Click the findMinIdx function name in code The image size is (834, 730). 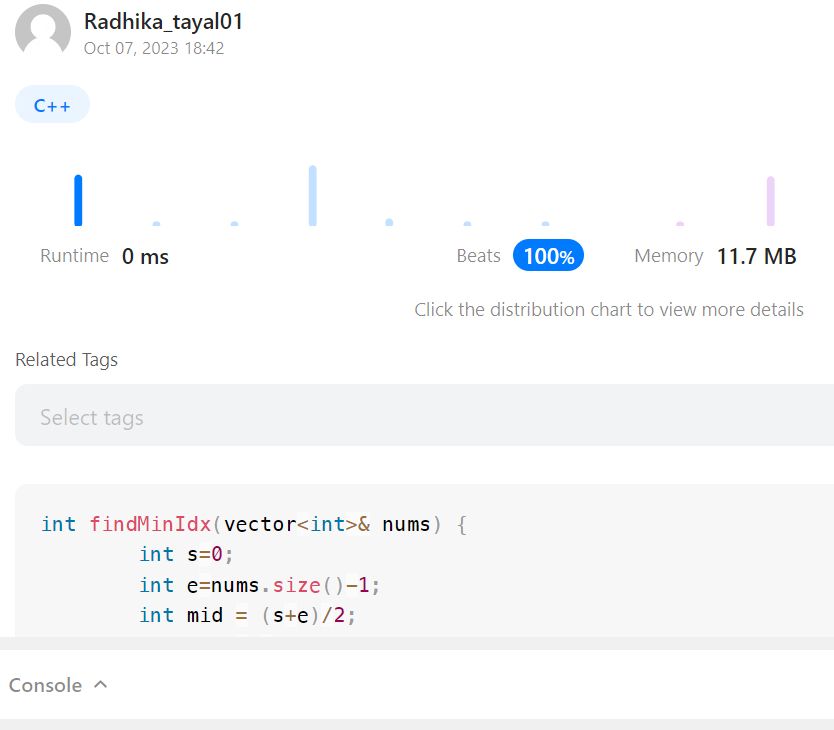(x=151, y=524)
